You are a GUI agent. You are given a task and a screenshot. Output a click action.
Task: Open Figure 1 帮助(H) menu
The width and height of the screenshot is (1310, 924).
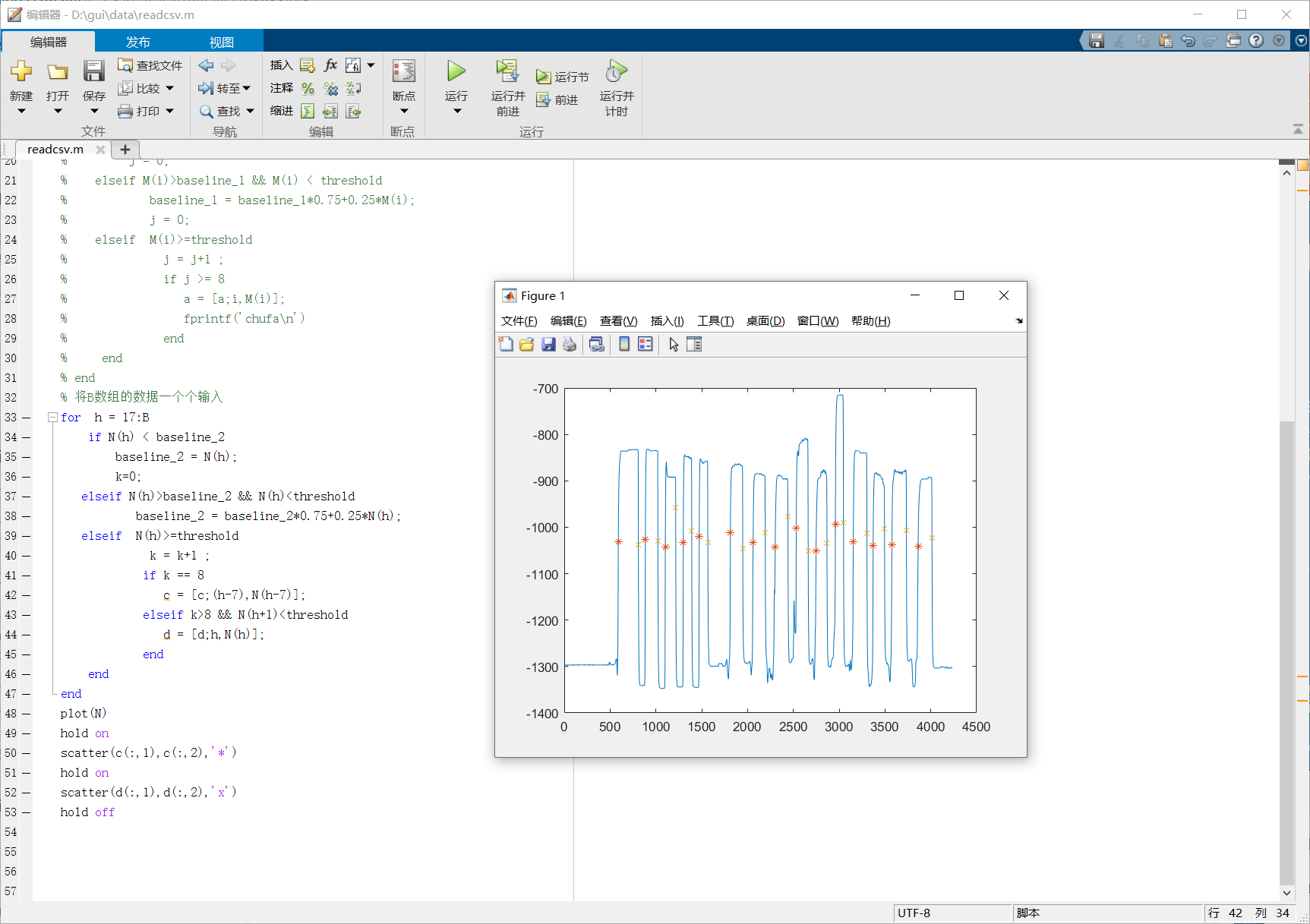[871, 321]
